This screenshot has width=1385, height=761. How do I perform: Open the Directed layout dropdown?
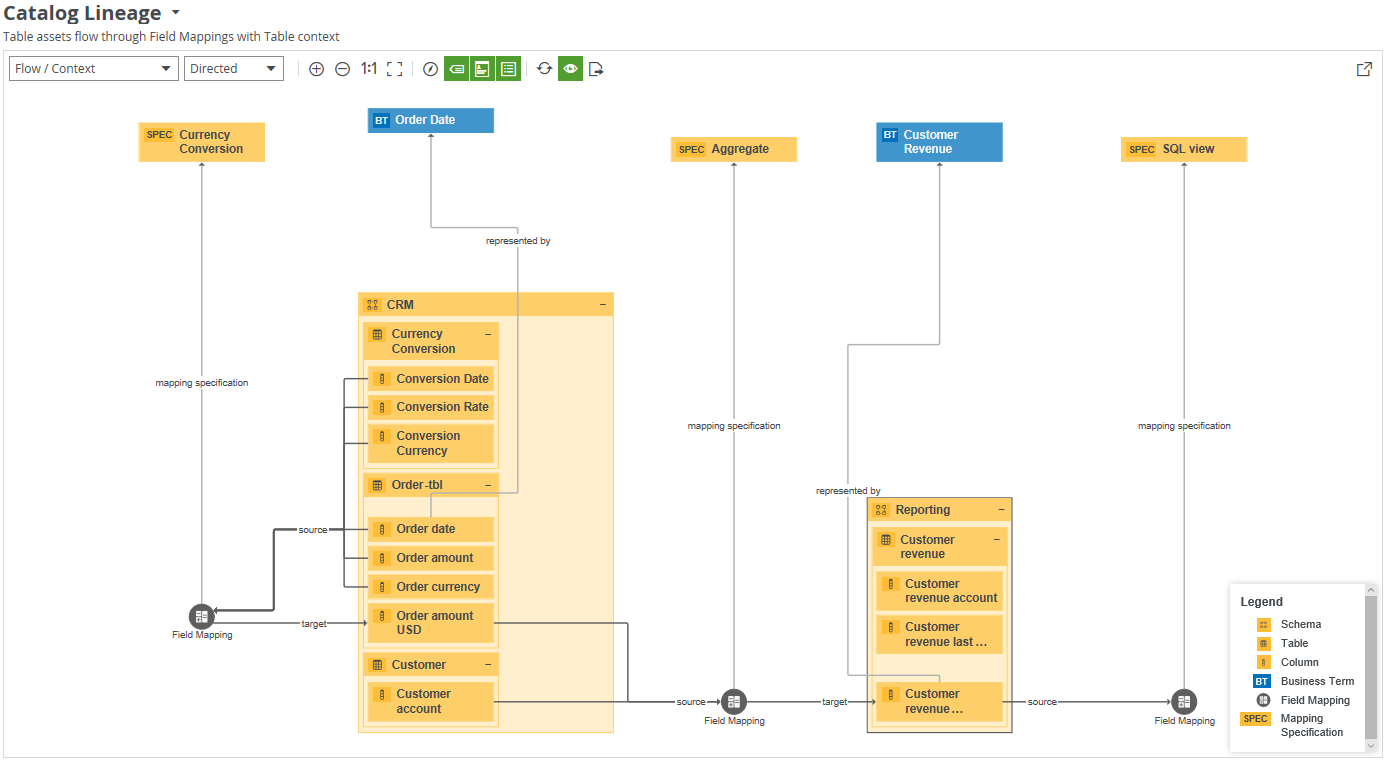coord(233,69)
